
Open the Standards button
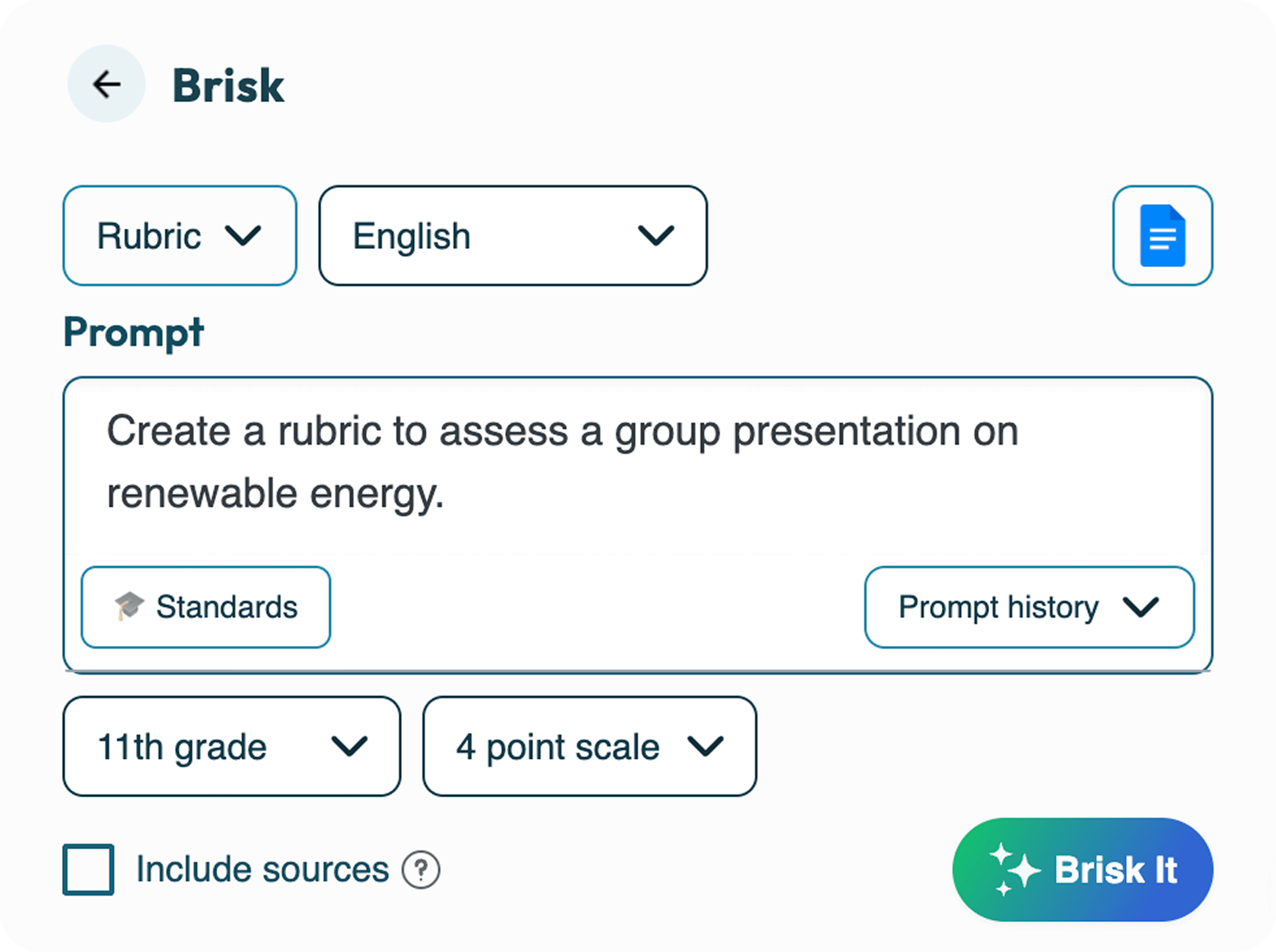click(x=206, y=607)
